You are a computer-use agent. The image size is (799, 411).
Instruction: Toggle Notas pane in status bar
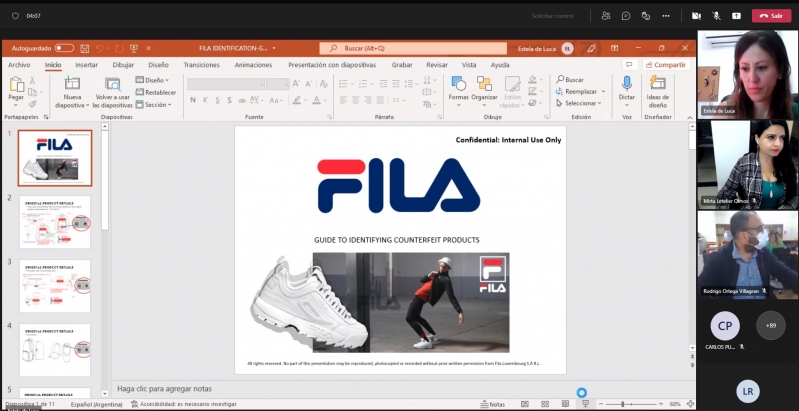tap(493, 404)
